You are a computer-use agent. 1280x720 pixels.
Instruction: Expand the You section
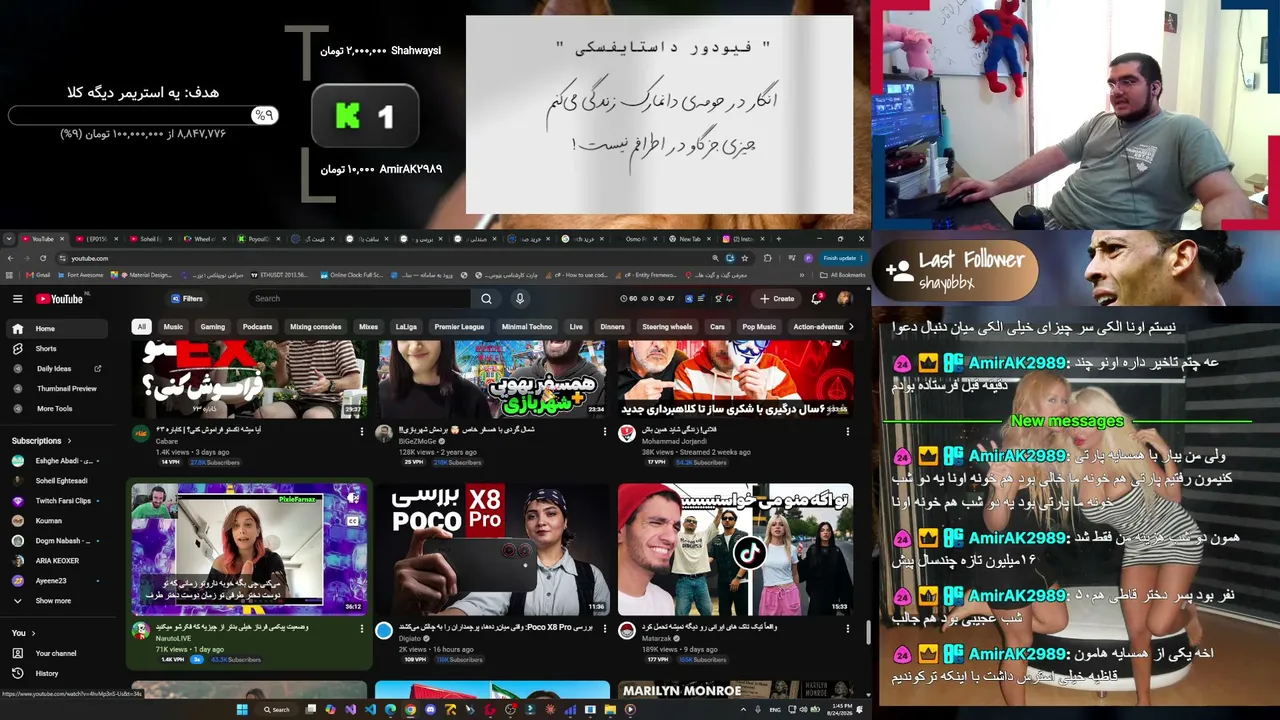click(x=23, y=633)
